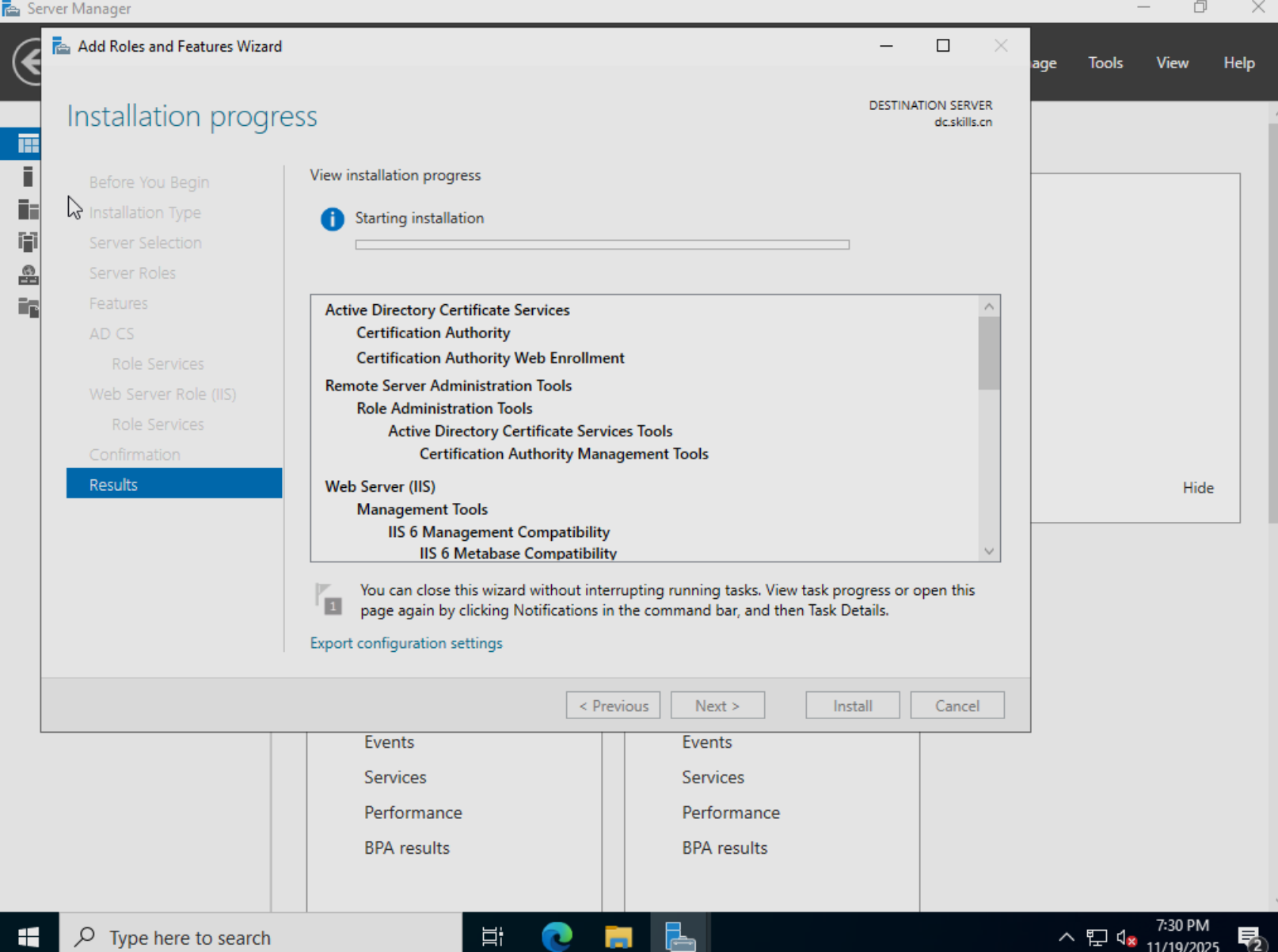1278x952 pixels.
Task: Select IIS 6 Metabase Compatibility entry
Action: pyautogui.click(x=518, y=554)
